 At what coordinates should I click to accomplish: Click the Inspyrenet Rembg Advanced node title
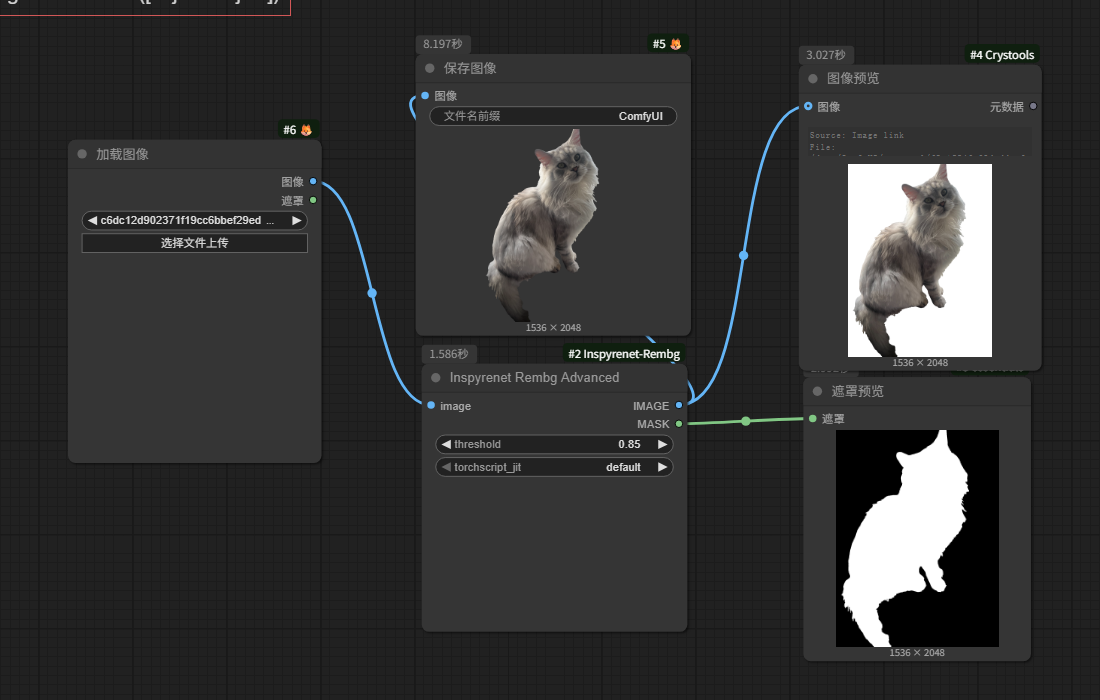coord(535,377)
